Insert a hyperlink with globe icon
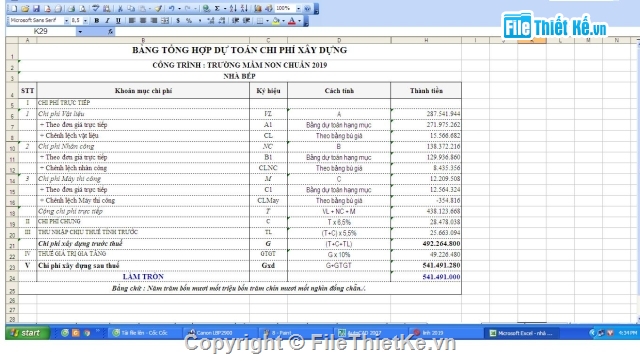The image size is (640, 361). (206, 9)
